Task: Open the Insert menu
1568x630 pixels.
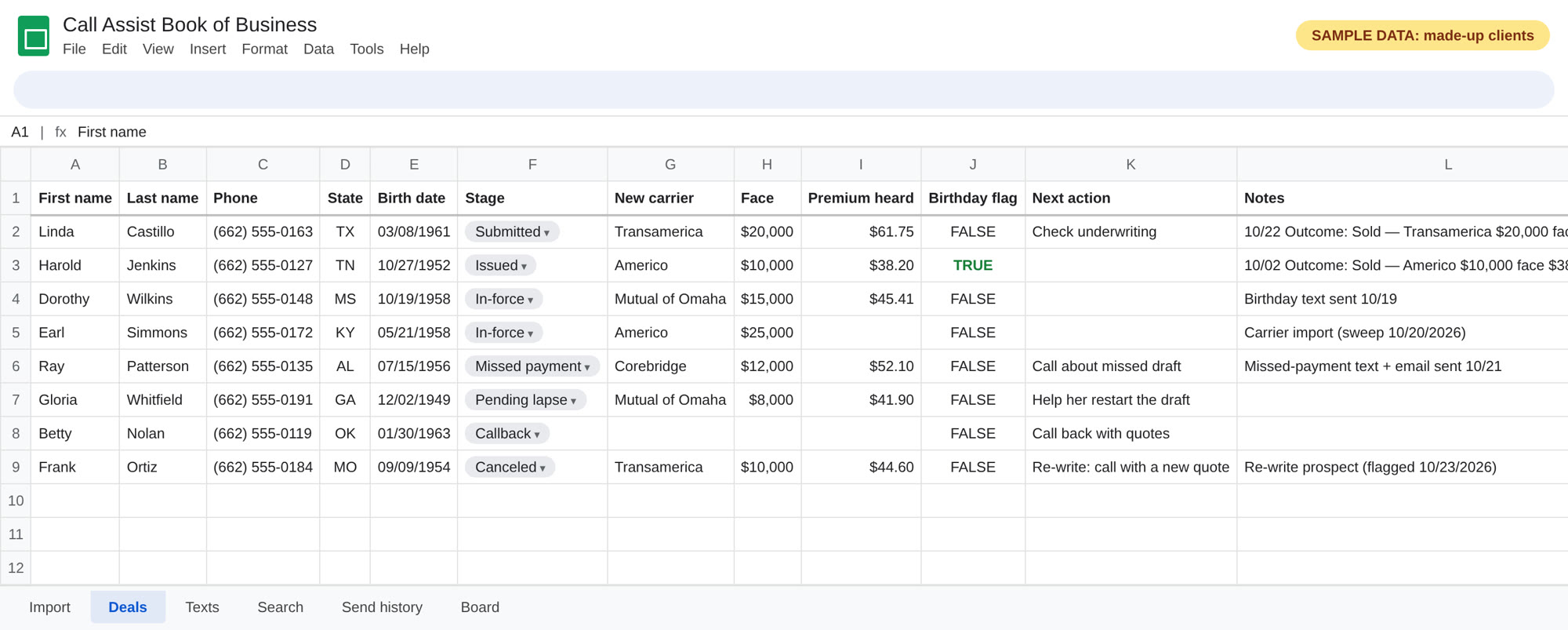Action: 208,49
